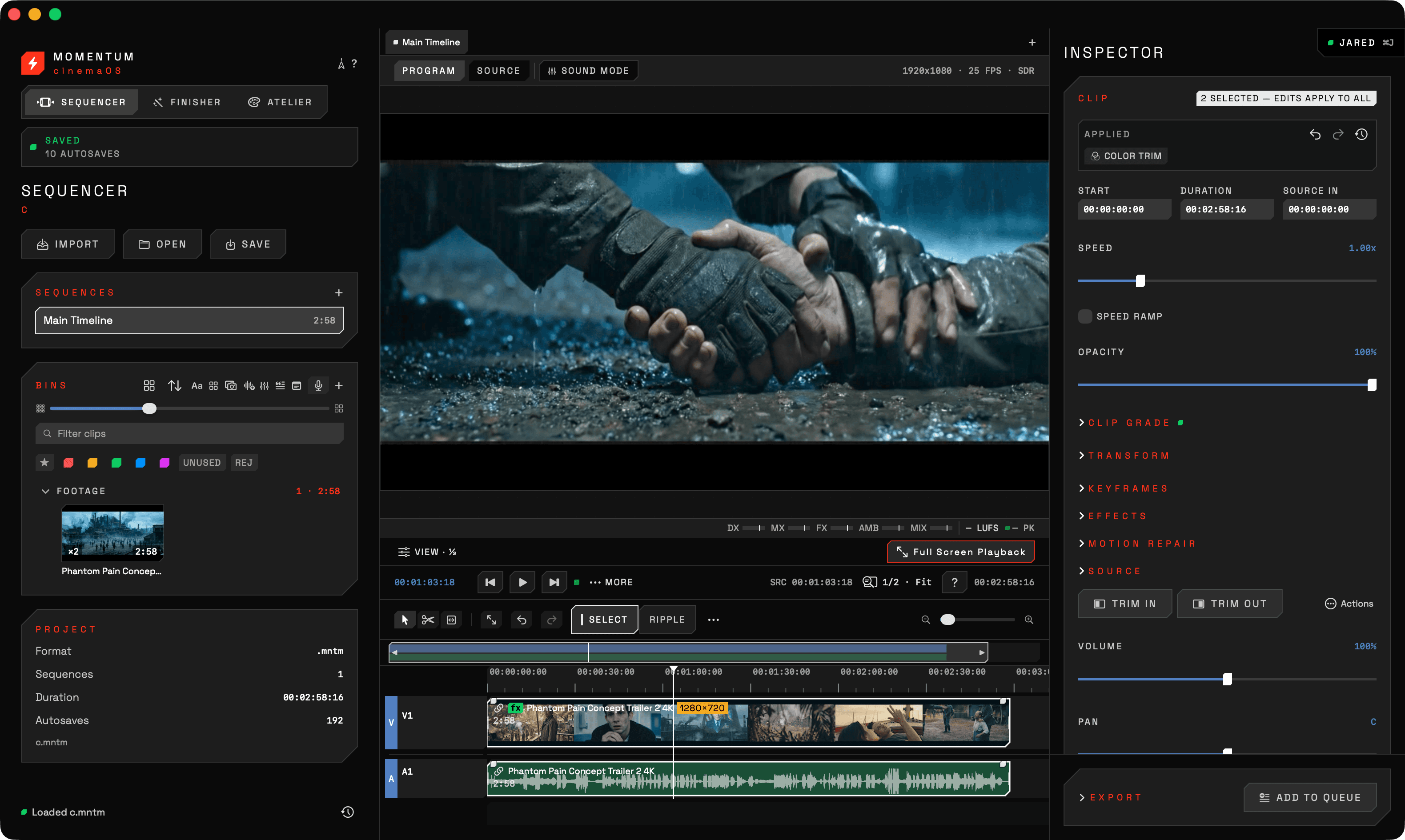Expand the Effects section
The width and height of the screenshot is (1405, 840).
click(x=1112, y=516)
